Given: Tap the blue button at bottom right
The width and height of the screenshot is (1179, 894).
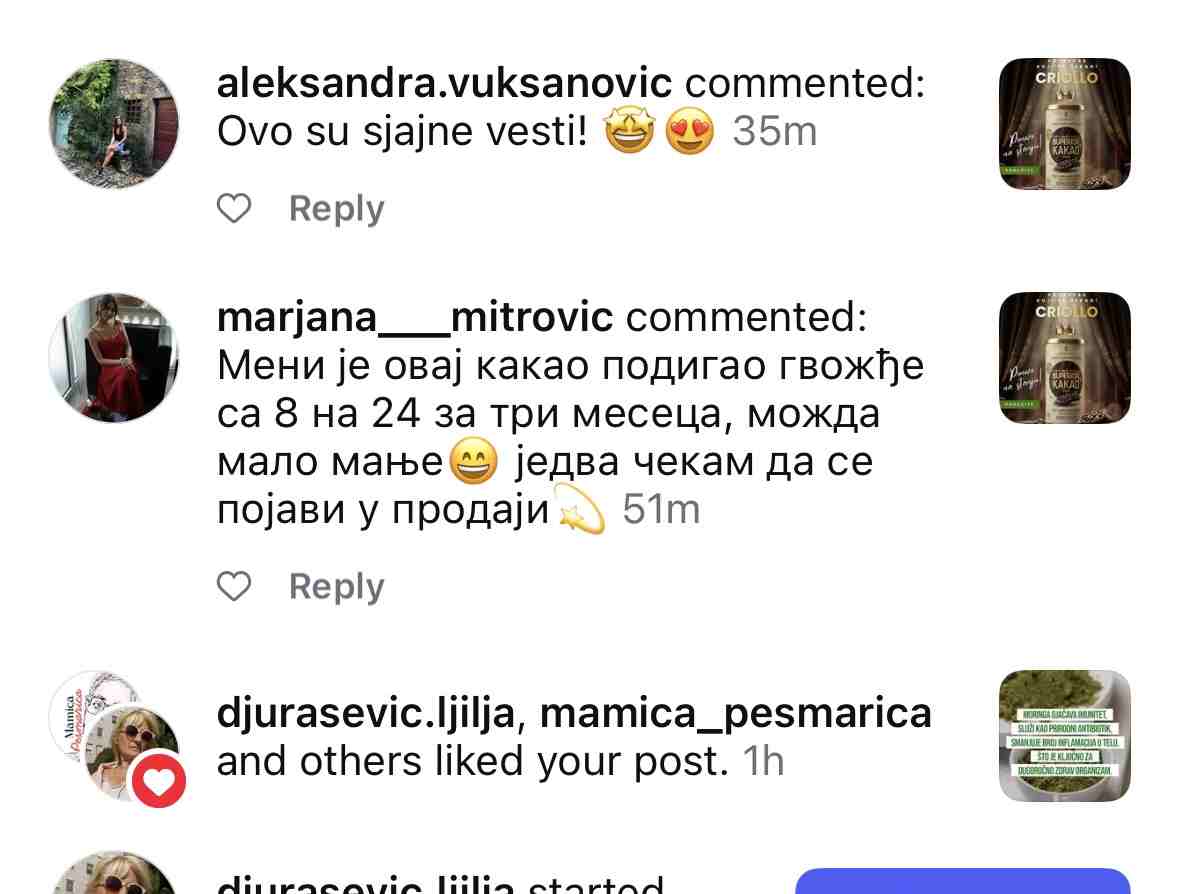Looking at the screenshot, I should click(962, 881).
